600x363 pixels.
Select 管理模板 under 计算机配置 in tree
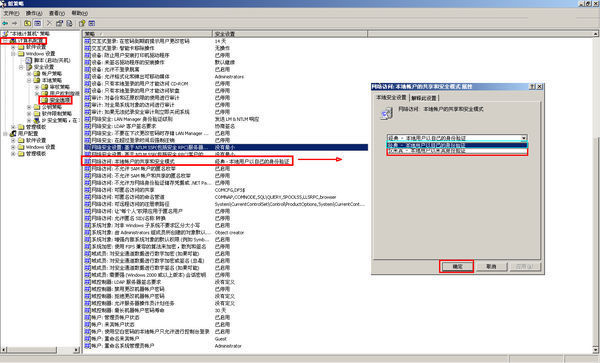36,127
